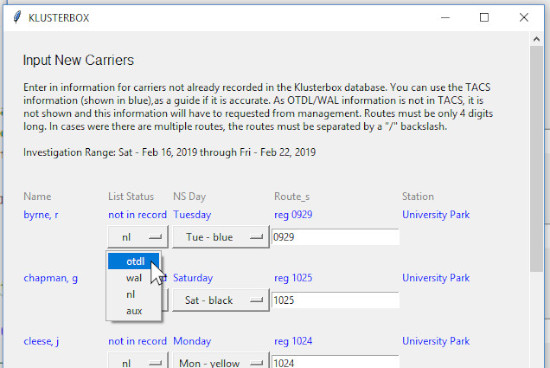Click 'Monday' NS day text for cleese
The height and width of the screenshot is (368, 550).
pyautogui.click(x=192, y=341)
